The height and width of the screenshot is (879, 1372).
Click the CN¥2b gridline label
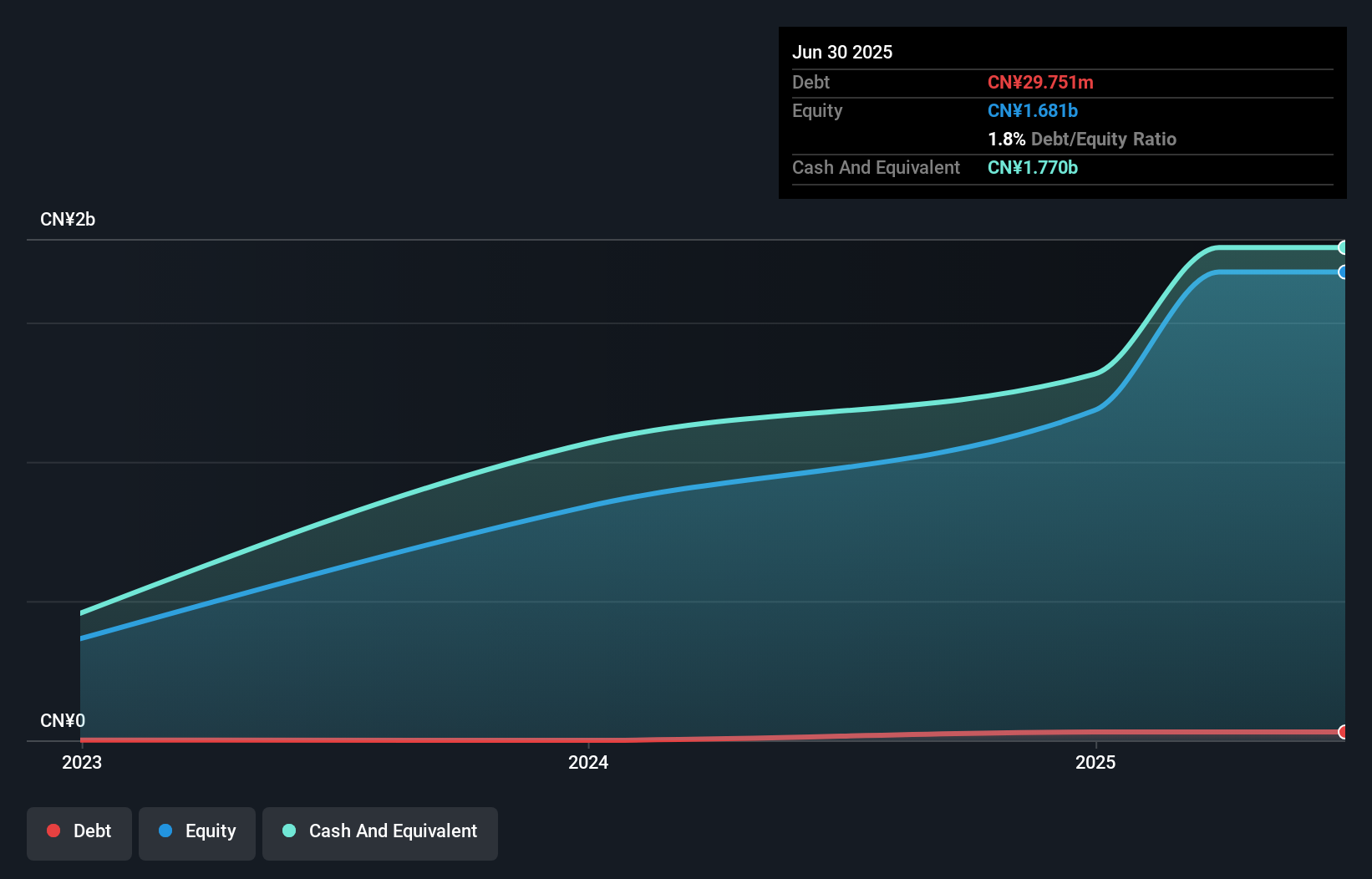(x=68, y=219)
